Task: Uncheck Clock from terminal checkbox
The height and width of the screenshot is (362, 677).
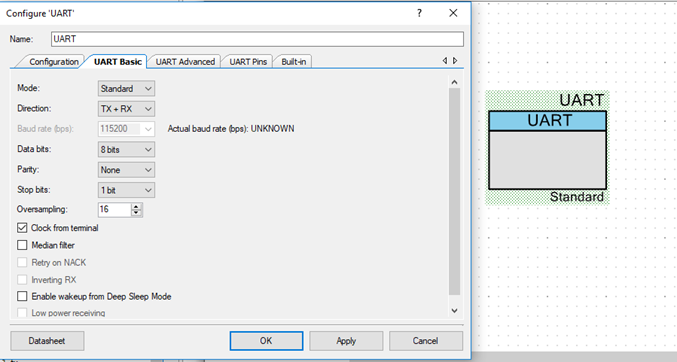Action: coord(22,228)
